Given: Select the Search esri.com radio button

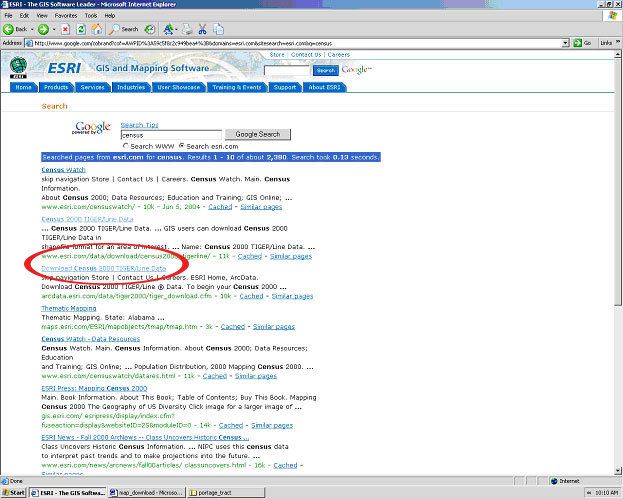Looking at the screenshot, I should point(182,146).
